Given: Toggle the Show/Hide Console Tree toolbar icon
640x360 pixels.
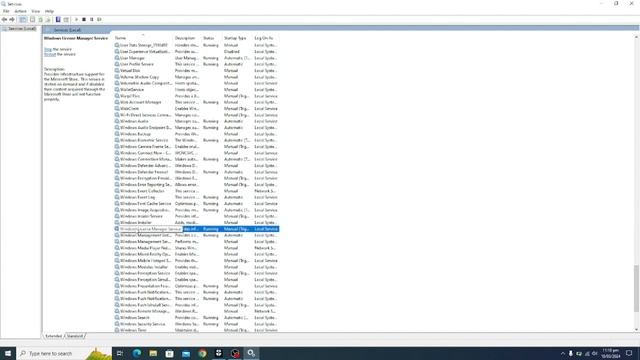Looking at the screenshot, I should tap(23, 20).
